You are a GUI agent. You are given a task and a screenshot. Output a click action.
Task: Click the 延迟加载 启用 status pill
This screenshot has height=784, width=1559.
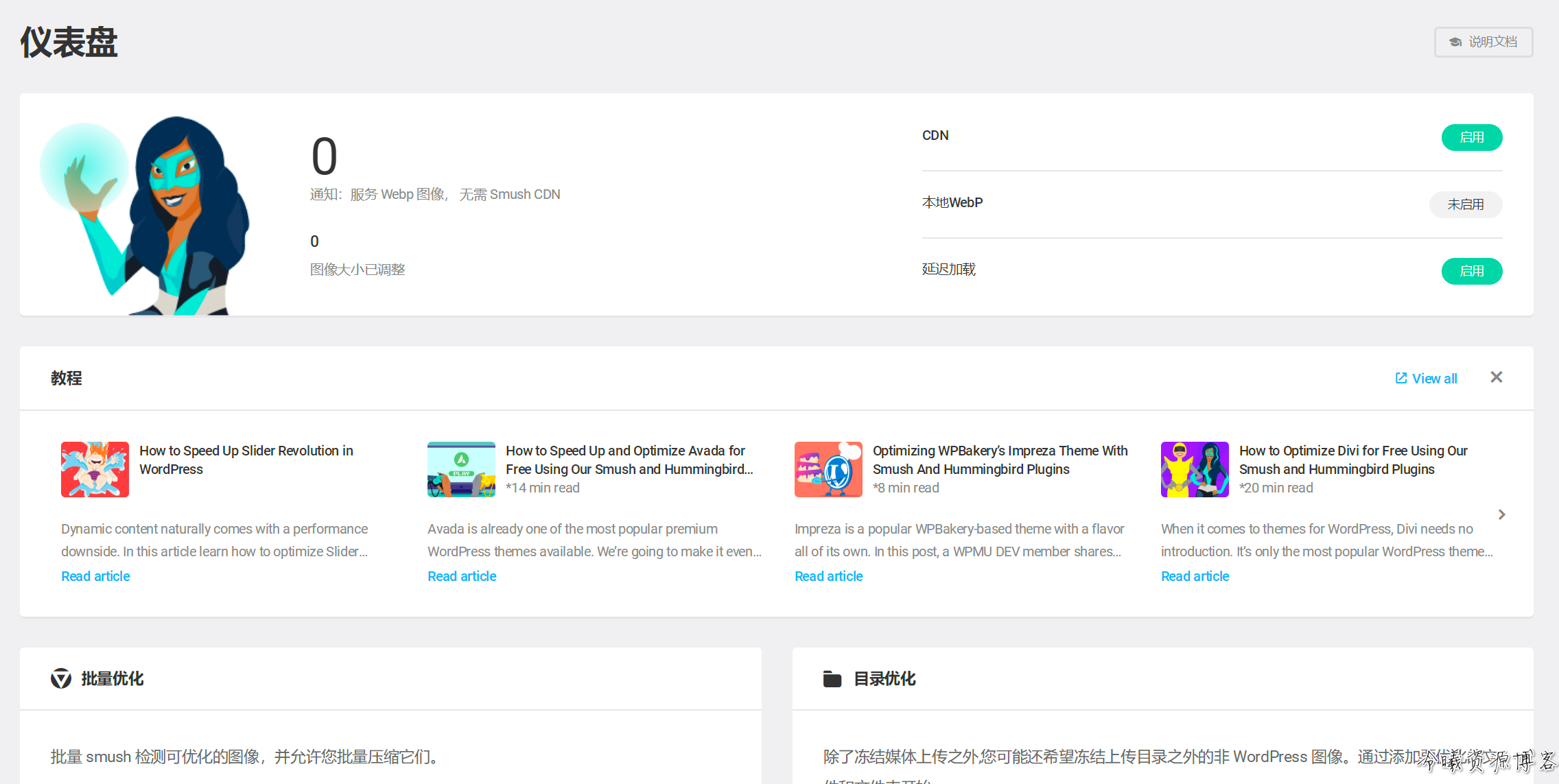(x=1472, y=271)
